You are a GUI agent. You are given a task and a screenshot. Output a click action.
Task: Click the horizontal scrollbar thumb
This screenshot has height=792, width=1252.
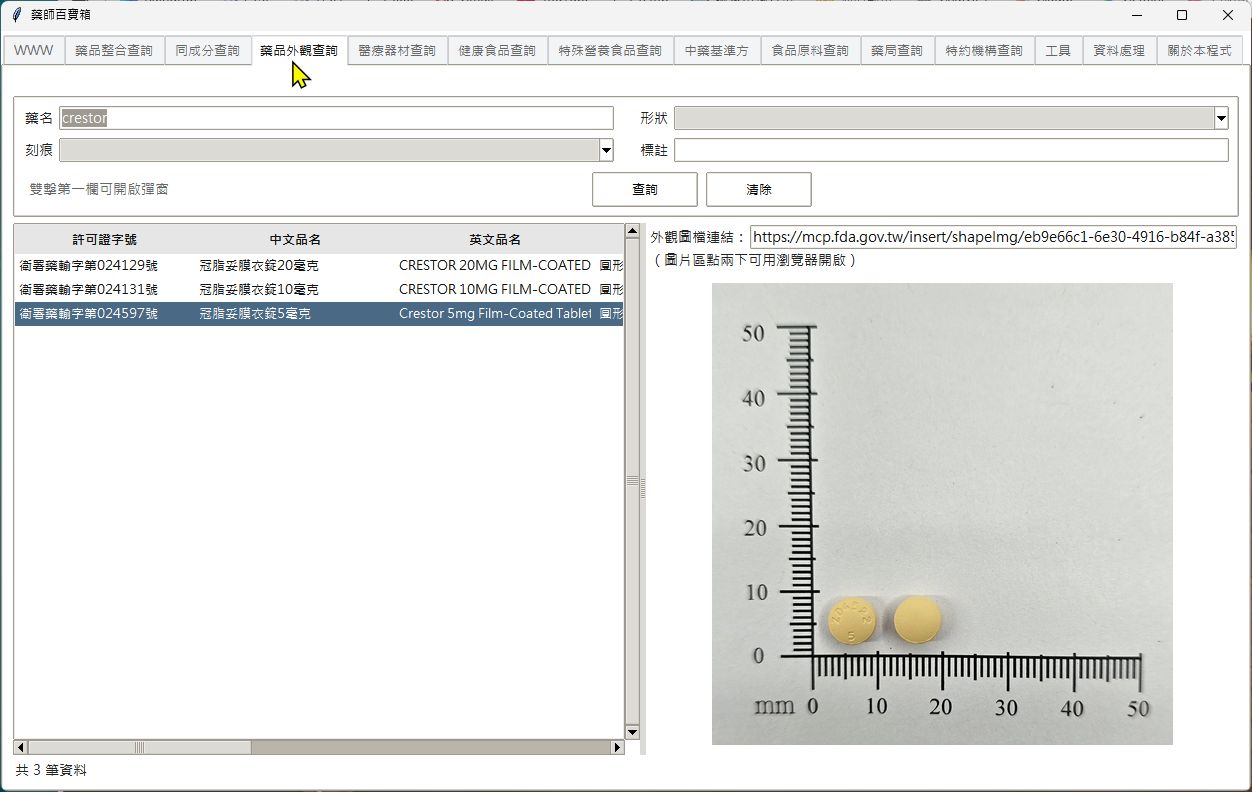(139, 747)
